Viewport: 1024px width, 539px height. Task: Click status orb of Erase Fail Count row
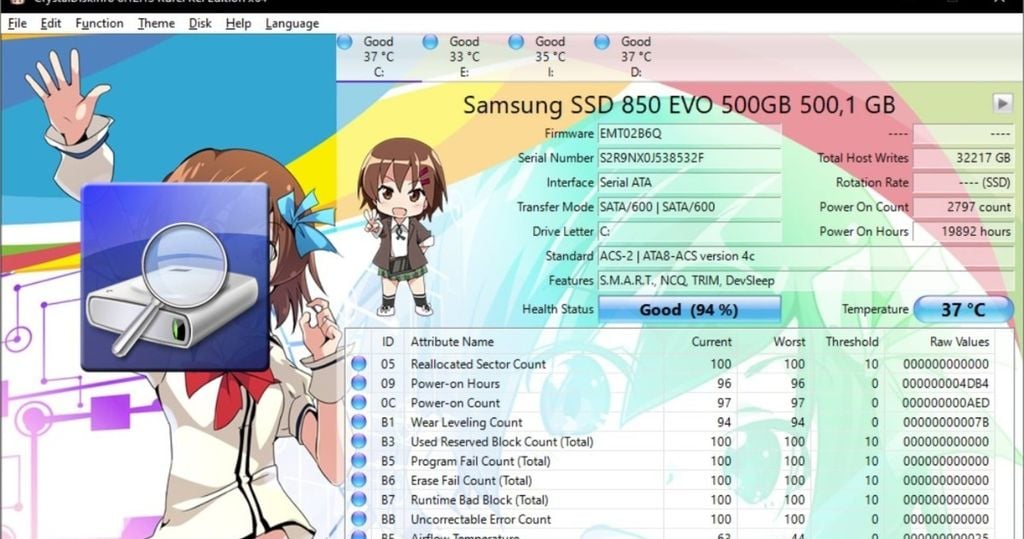359,480
